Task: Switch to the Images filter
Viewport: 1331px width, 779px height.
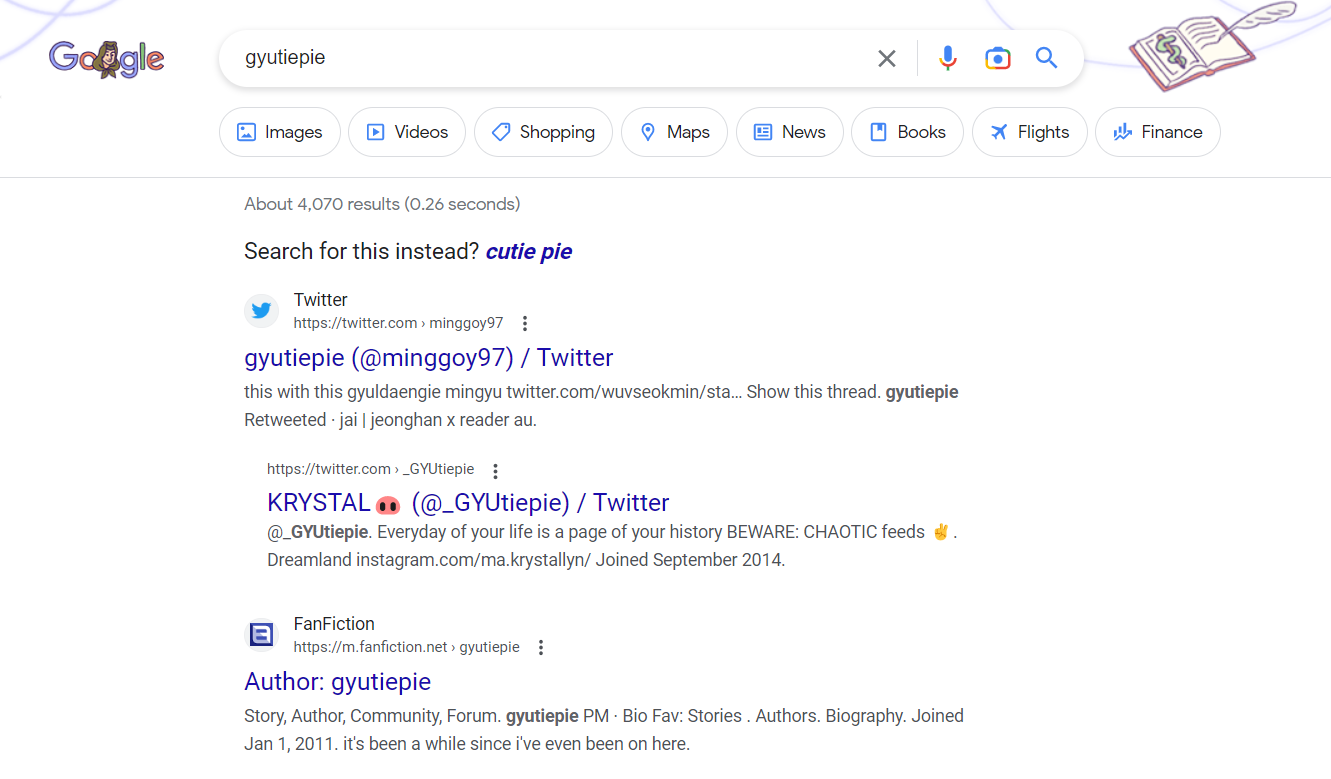Action: click(x=280, y=132)
